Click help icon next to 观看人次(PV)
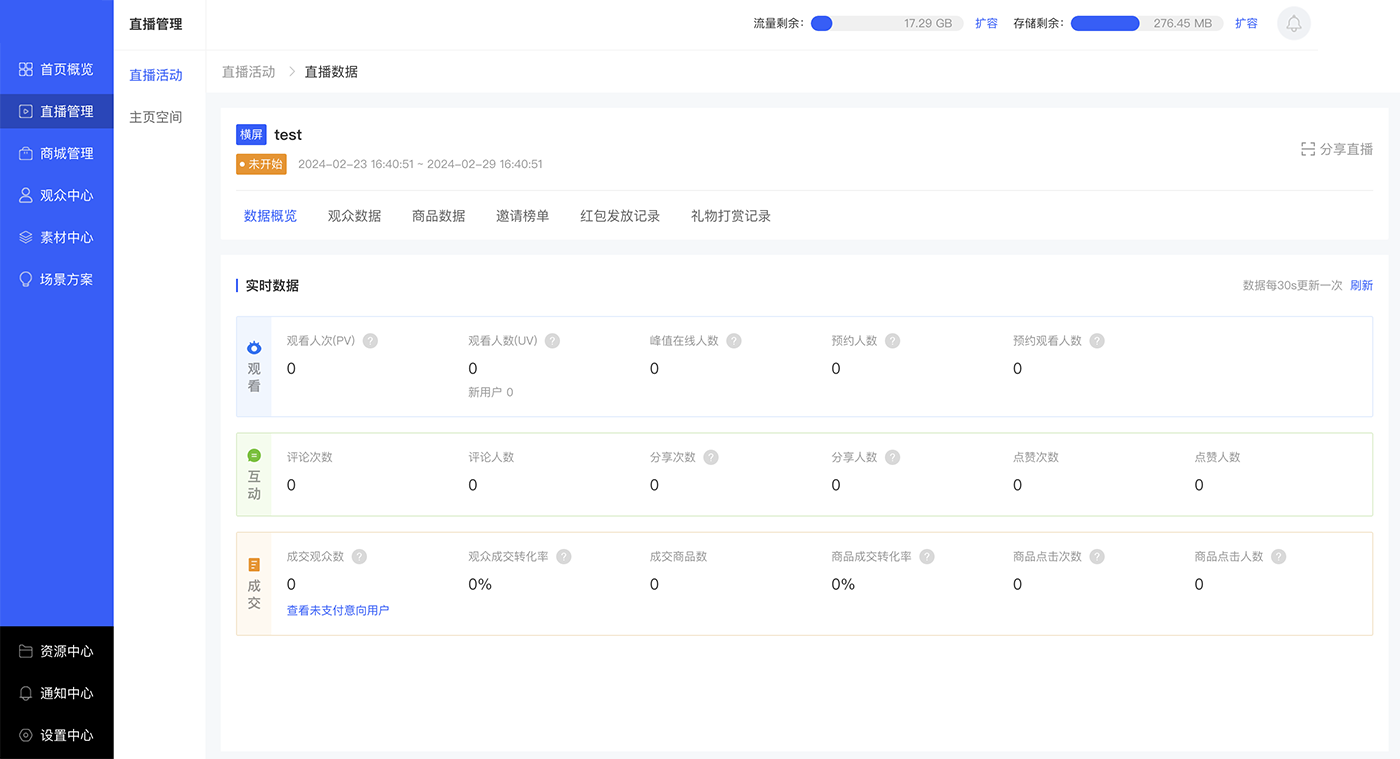Image resolution: width=1400 pixels, height=759 pixels. [x=370, y=341]
